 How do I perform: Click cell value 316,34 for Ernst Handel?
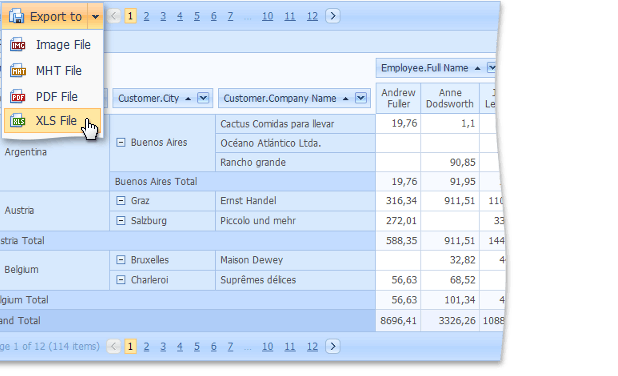click(398, 201)
